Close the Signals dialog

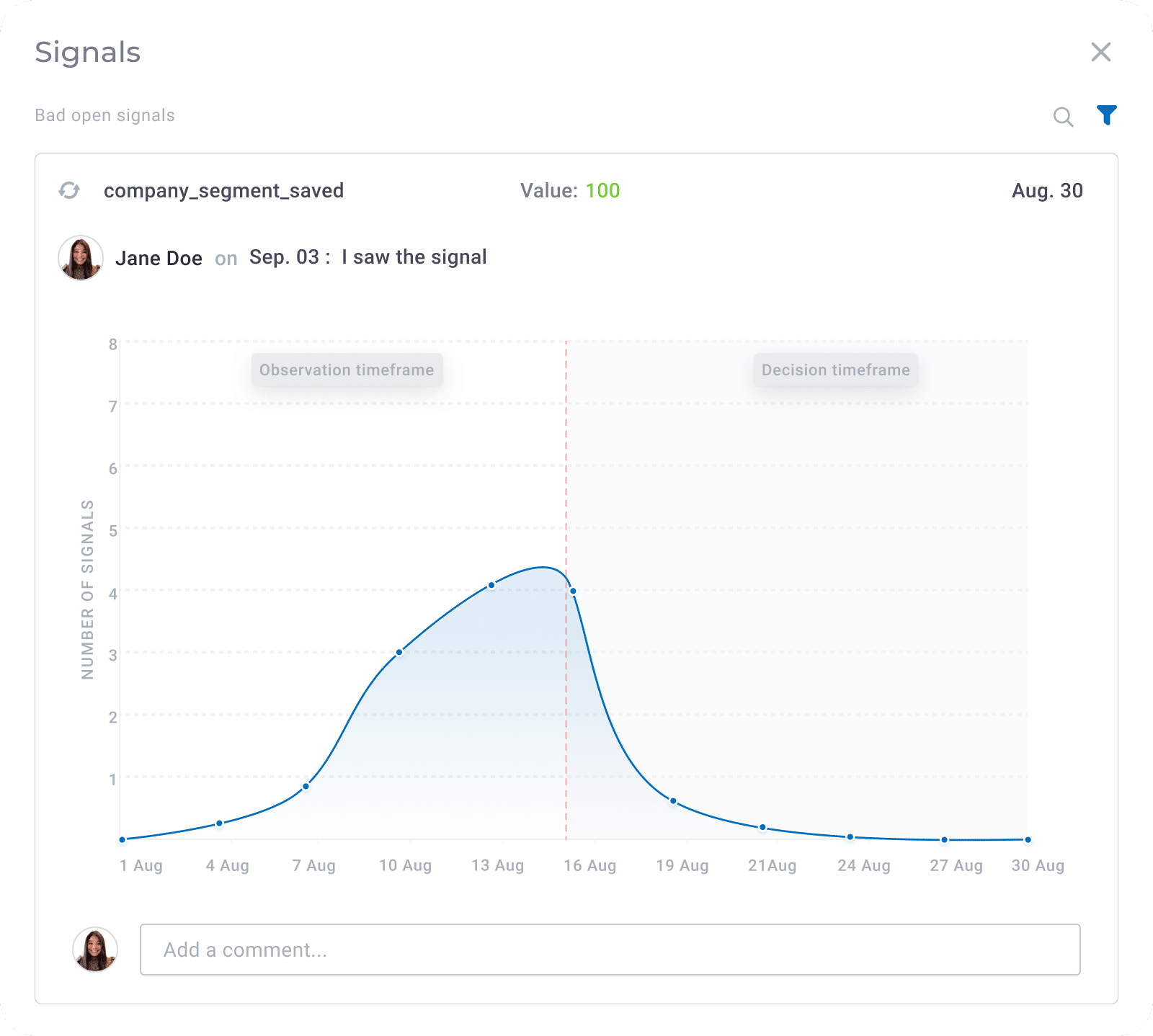(1101, 52)
